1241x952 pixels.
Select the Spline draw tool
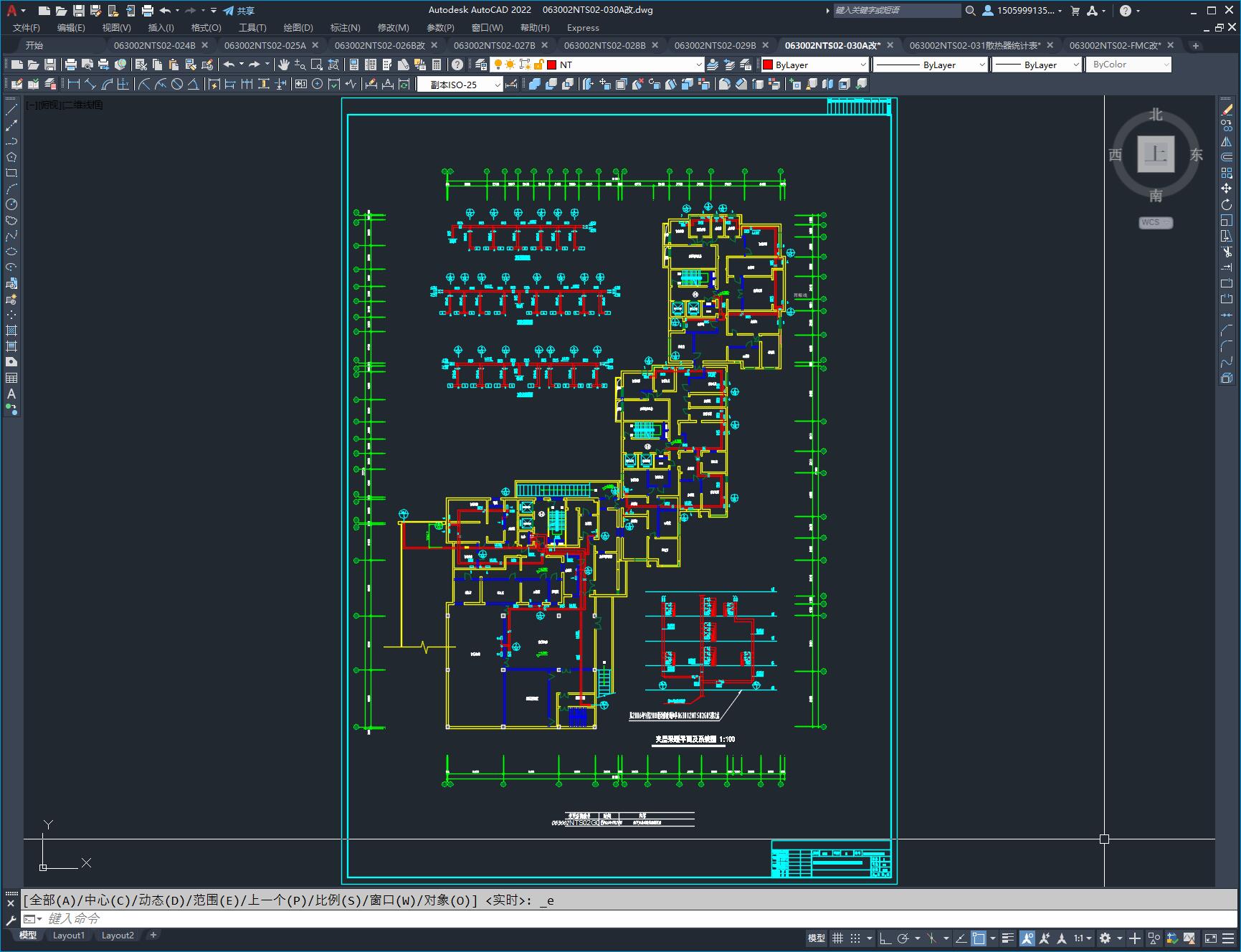click(x=11, y=236)
